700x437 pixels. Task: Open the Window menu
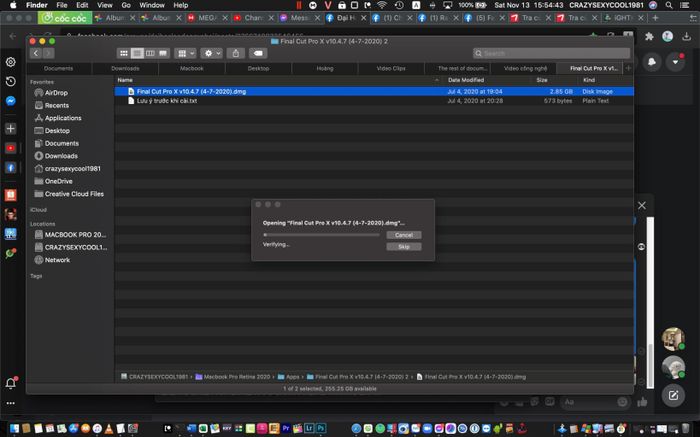tap(152, 5)
